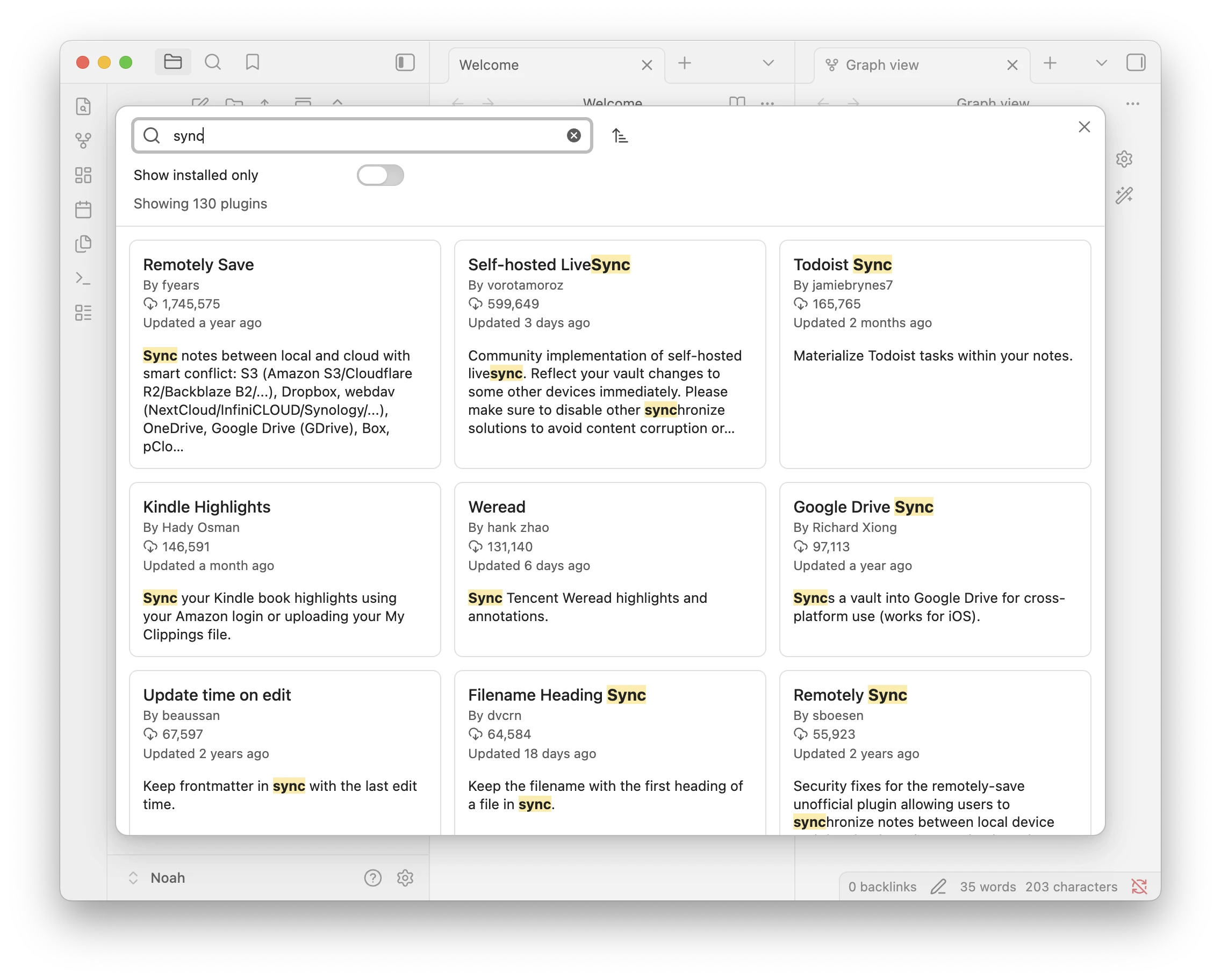Open the Weread plugin card
This screenshot has height=980, width=1221.
(610, 570)
